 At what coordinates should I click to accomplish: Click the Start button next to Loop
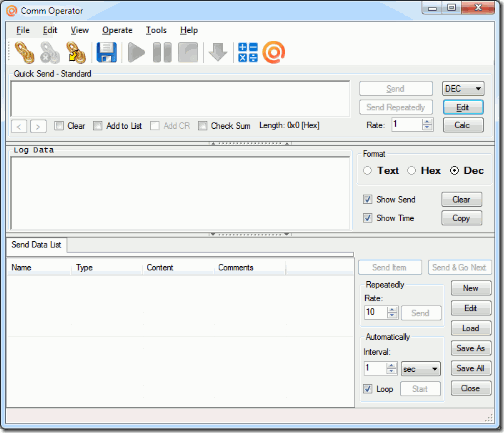click(420, 389)
